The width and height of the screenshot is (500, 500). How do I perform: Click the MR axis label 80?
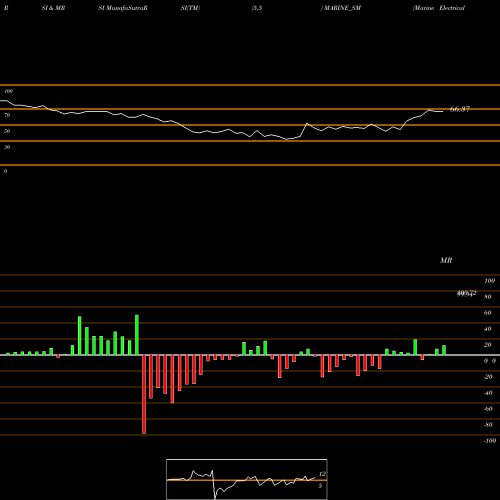tap(487, 297)
